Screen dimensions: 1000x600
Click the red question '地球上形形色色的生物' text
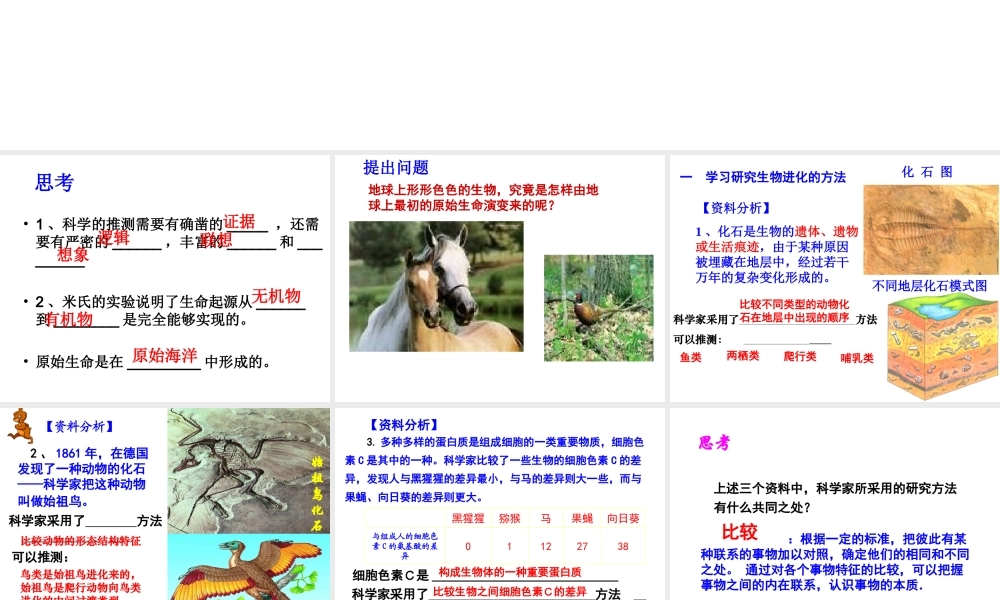click(x=483, y=198)
